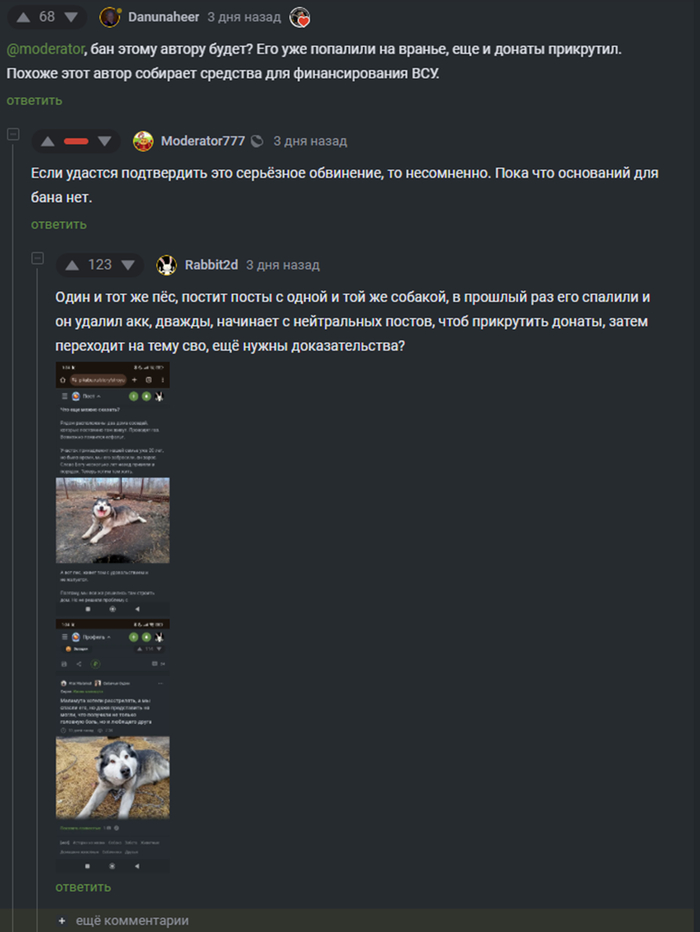Downvote Danunaheer's comment
Image resolution: width=700 pixels, height=932 pixels.
tap(71, 17)
